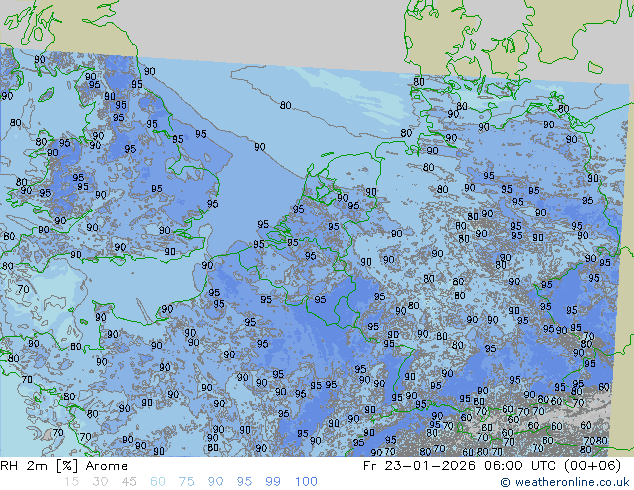Select the legend value 100
Viewport: 634px width, 490px height.
(x=306, y=482)
